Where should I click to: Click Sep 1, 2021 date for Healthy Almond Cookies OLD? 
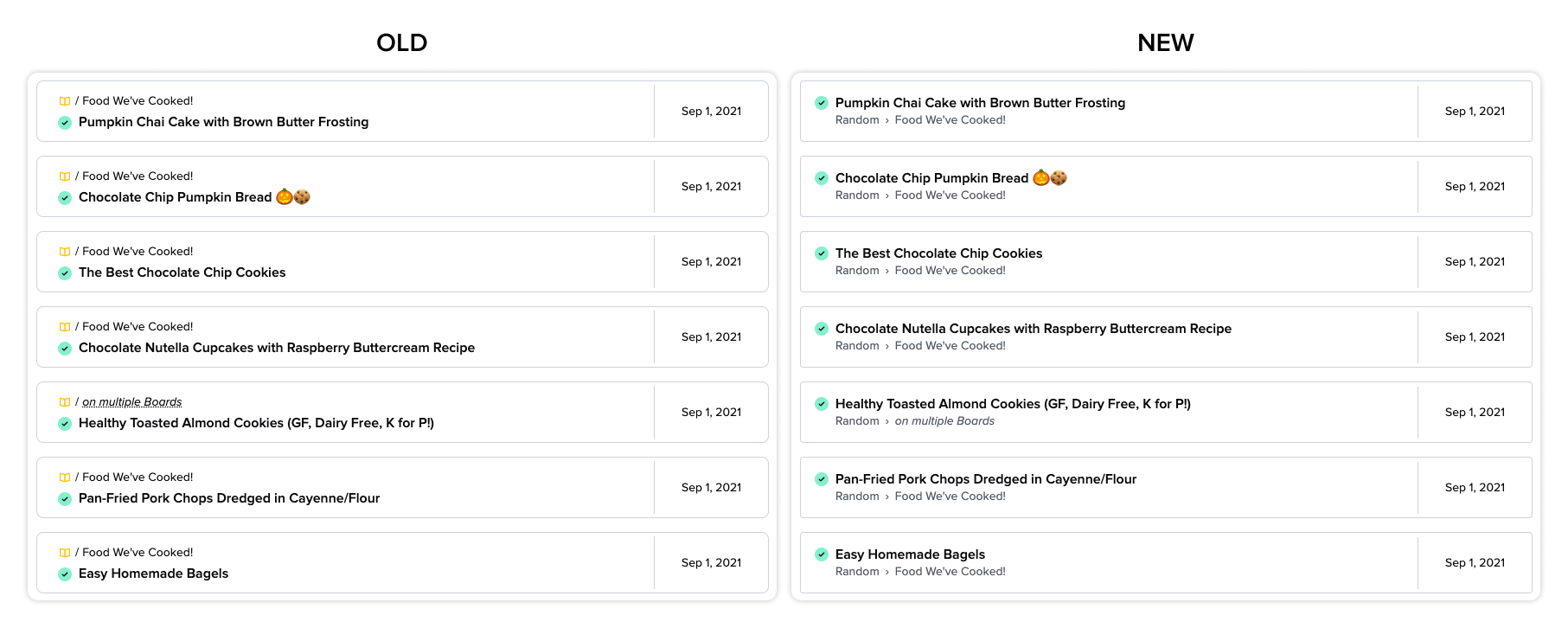(711, 413)
